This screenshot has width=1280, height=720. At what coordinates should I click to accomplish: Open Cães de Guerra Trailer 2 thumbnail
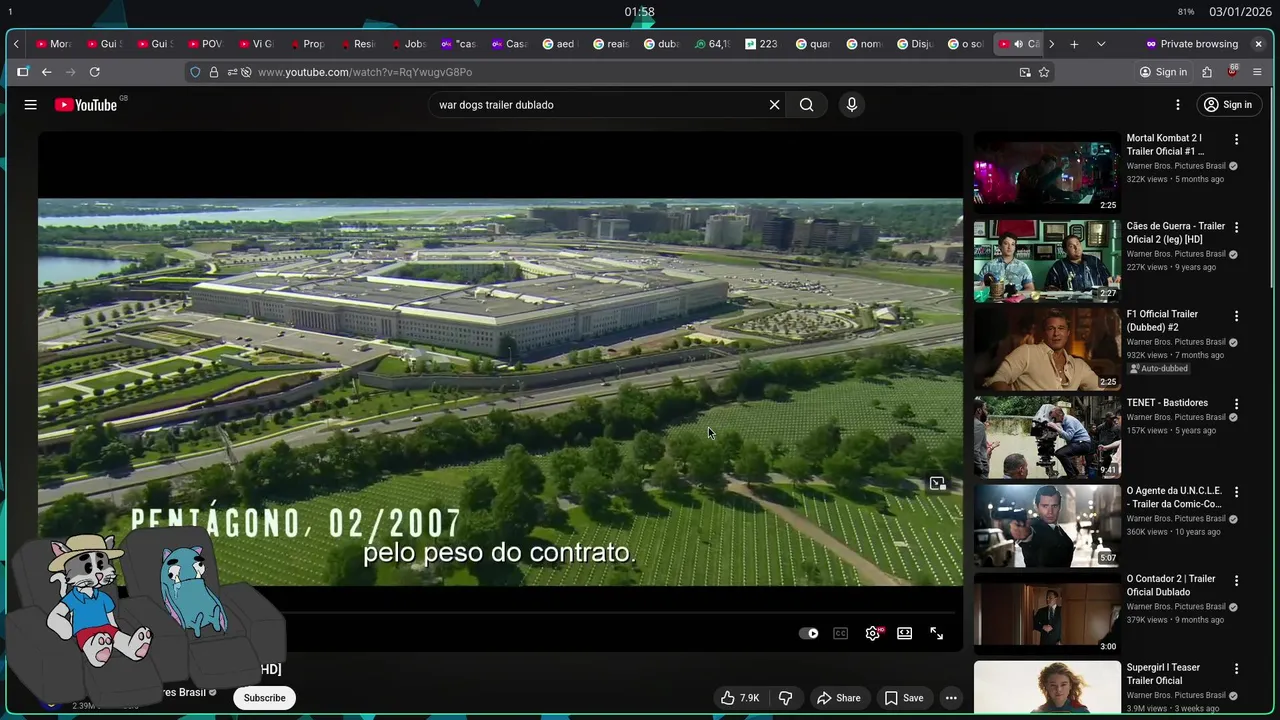coord(1047,261)
